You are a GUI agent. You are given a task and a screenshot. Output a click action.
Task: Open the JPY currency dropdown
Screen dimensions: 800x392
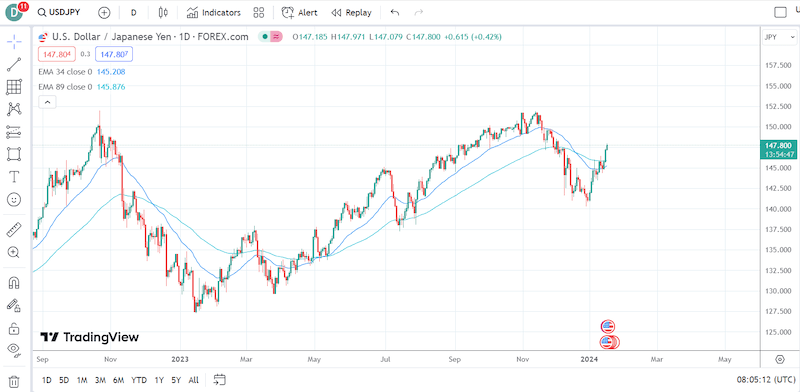(779, 37)
